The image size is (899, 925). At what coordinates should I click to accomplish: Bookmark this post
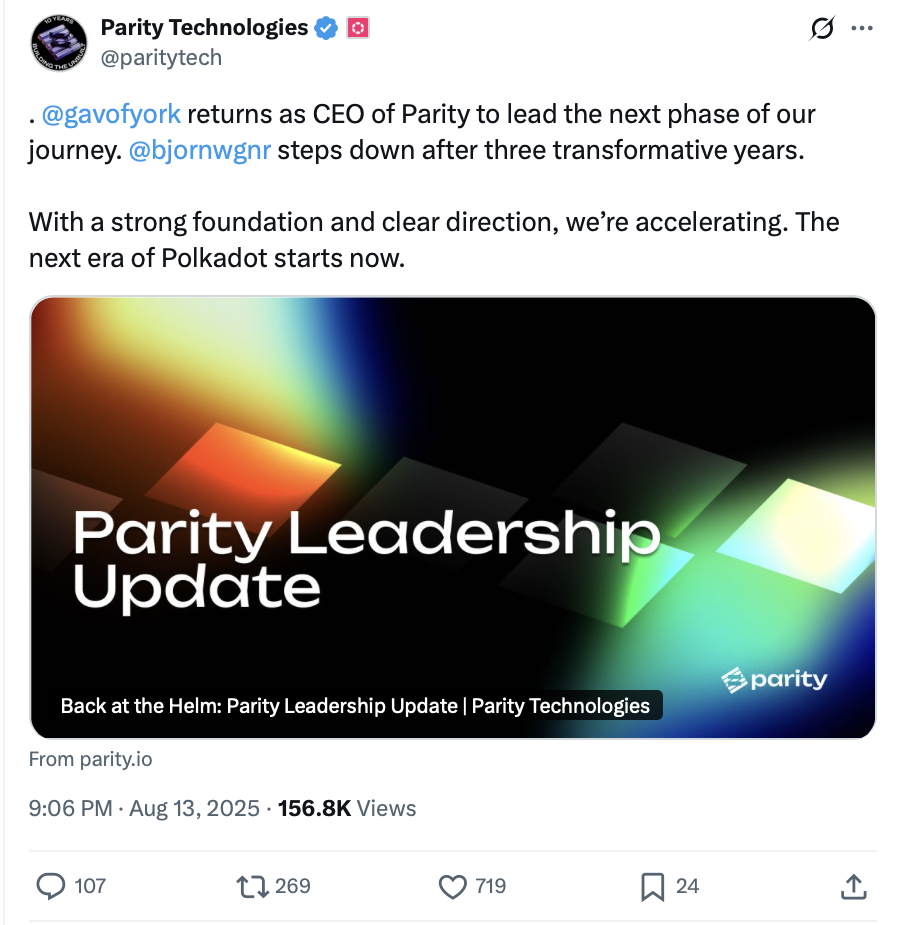pos(653,885)
